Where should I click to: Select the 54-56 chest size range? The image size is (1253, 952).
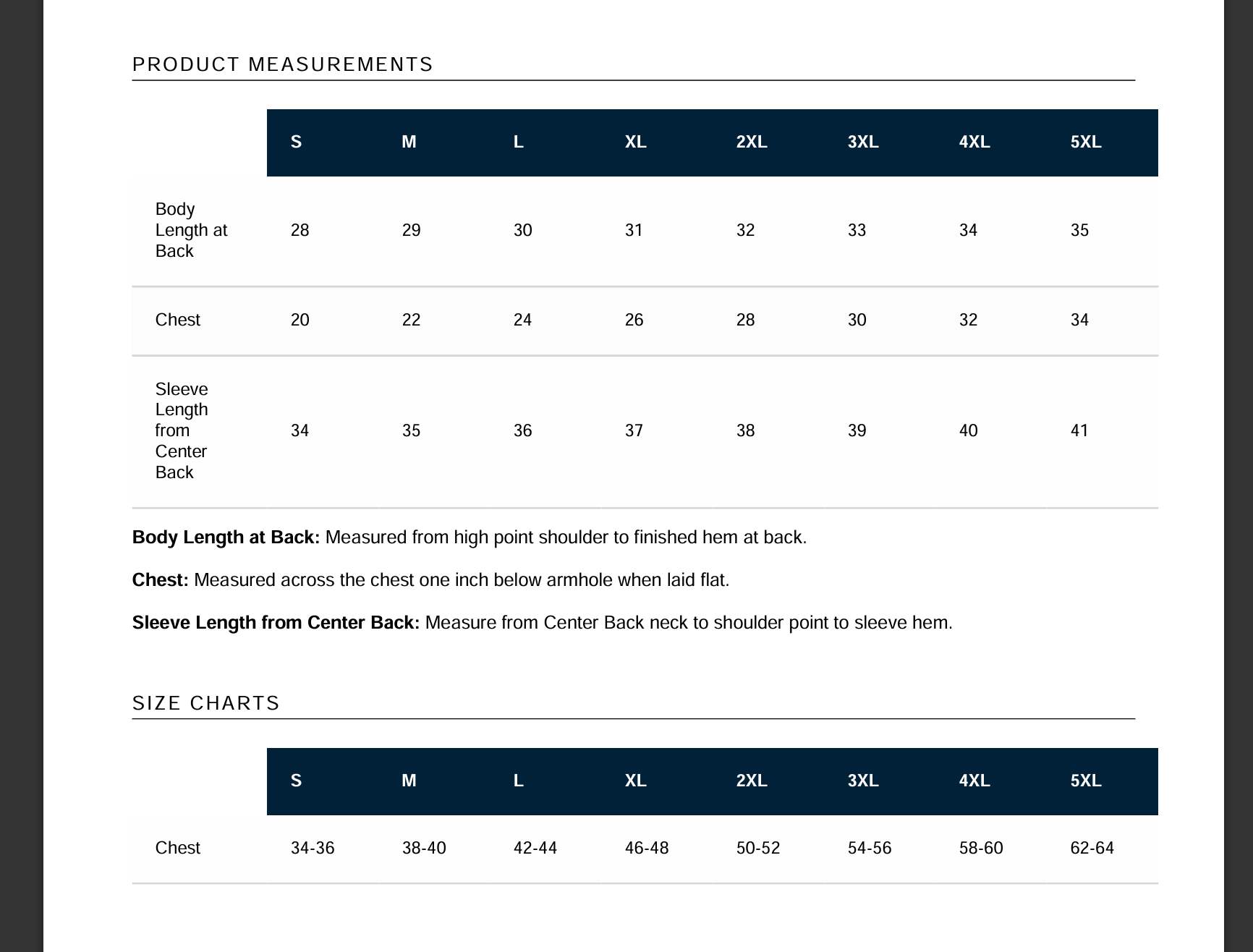[x=869, y=848]
